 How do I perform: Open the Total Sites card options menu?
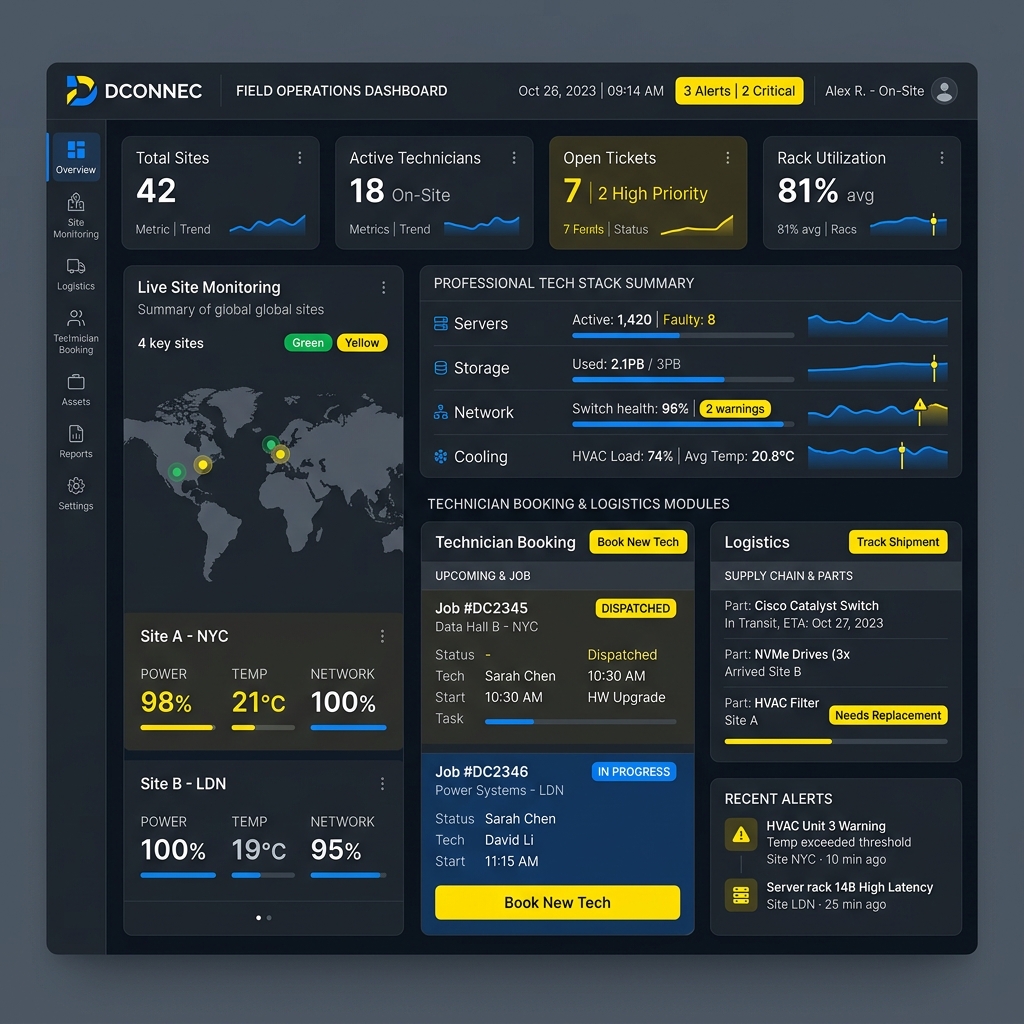(x=300, y=158)
